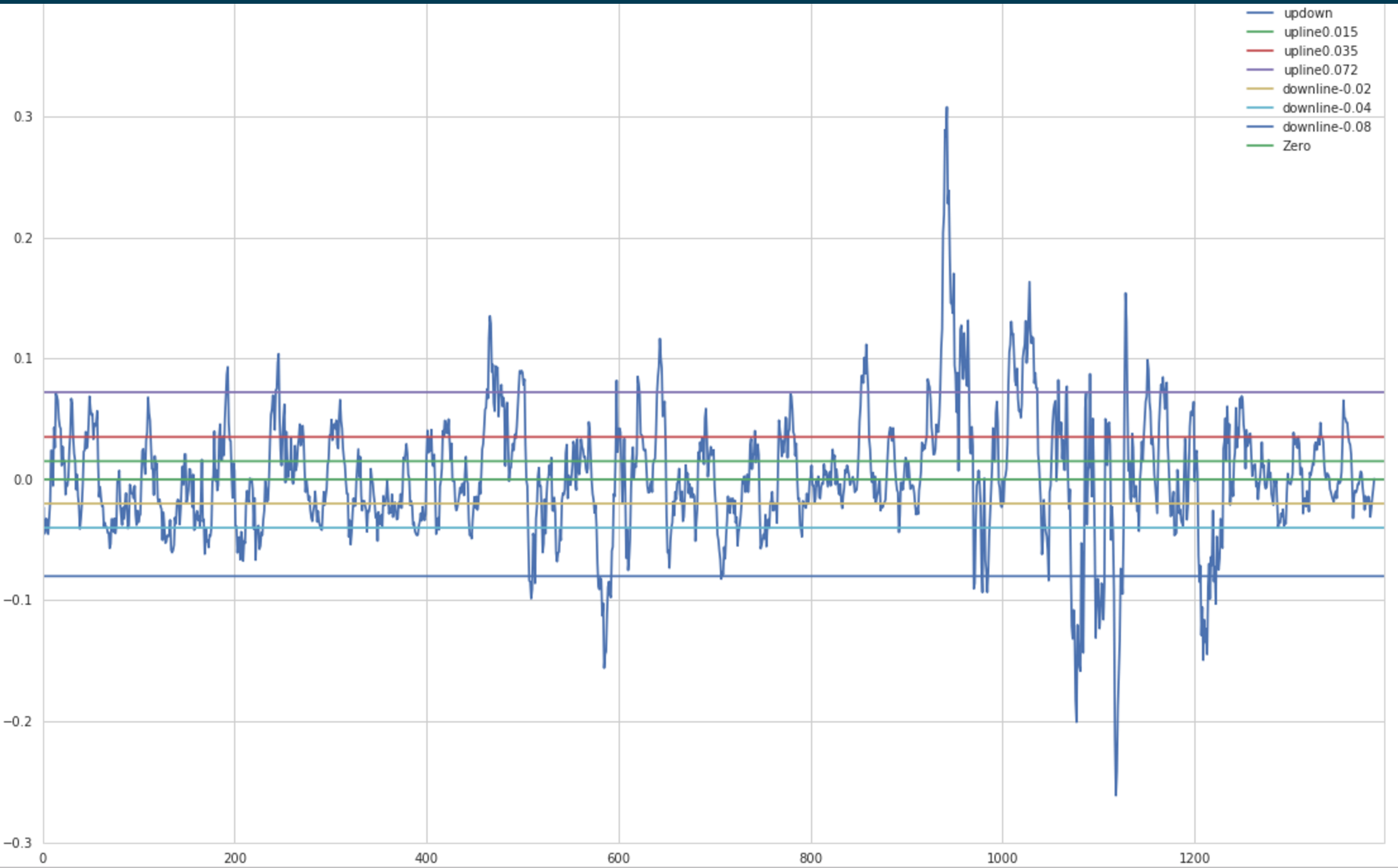Screen dimensions: 1398x868
Task: Click the 1200 x-axis tick label
Action: tap(1194, 859)
